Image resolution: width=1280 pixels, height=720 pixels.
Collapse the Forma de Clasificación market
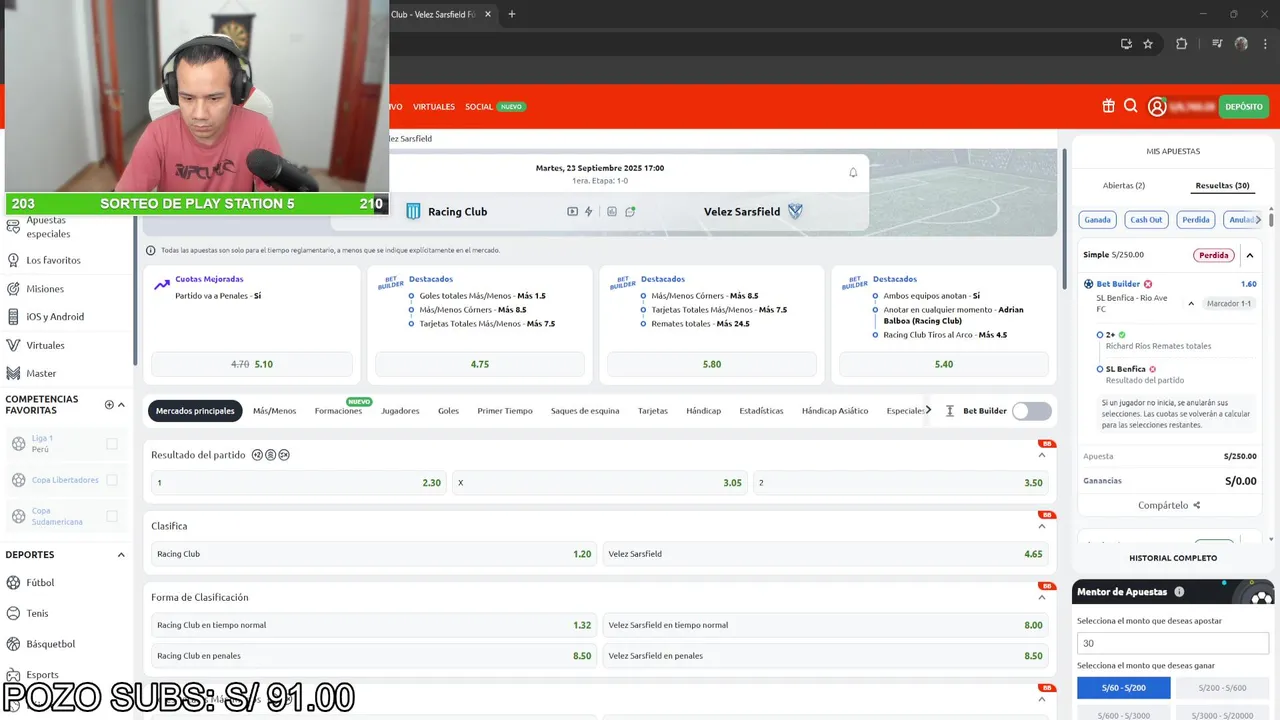pos(1042,597)
